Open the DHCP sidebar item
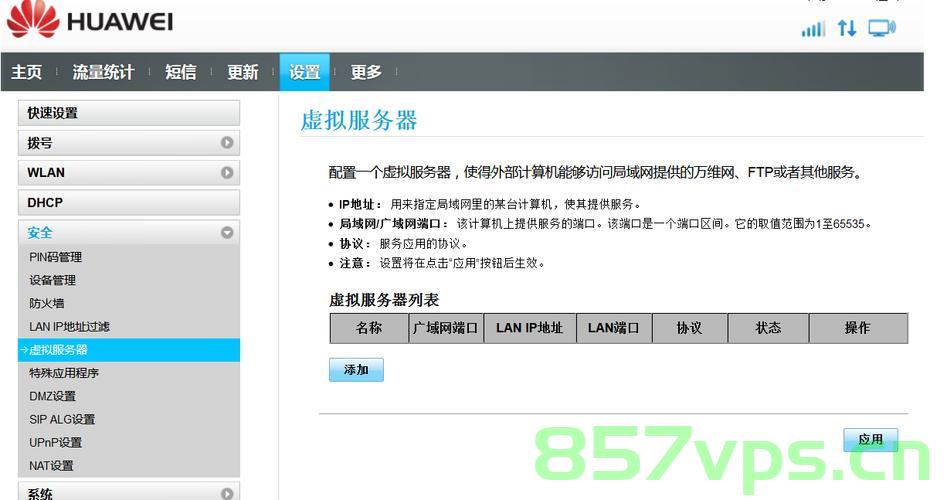947x500 pixels. point(129,202)
